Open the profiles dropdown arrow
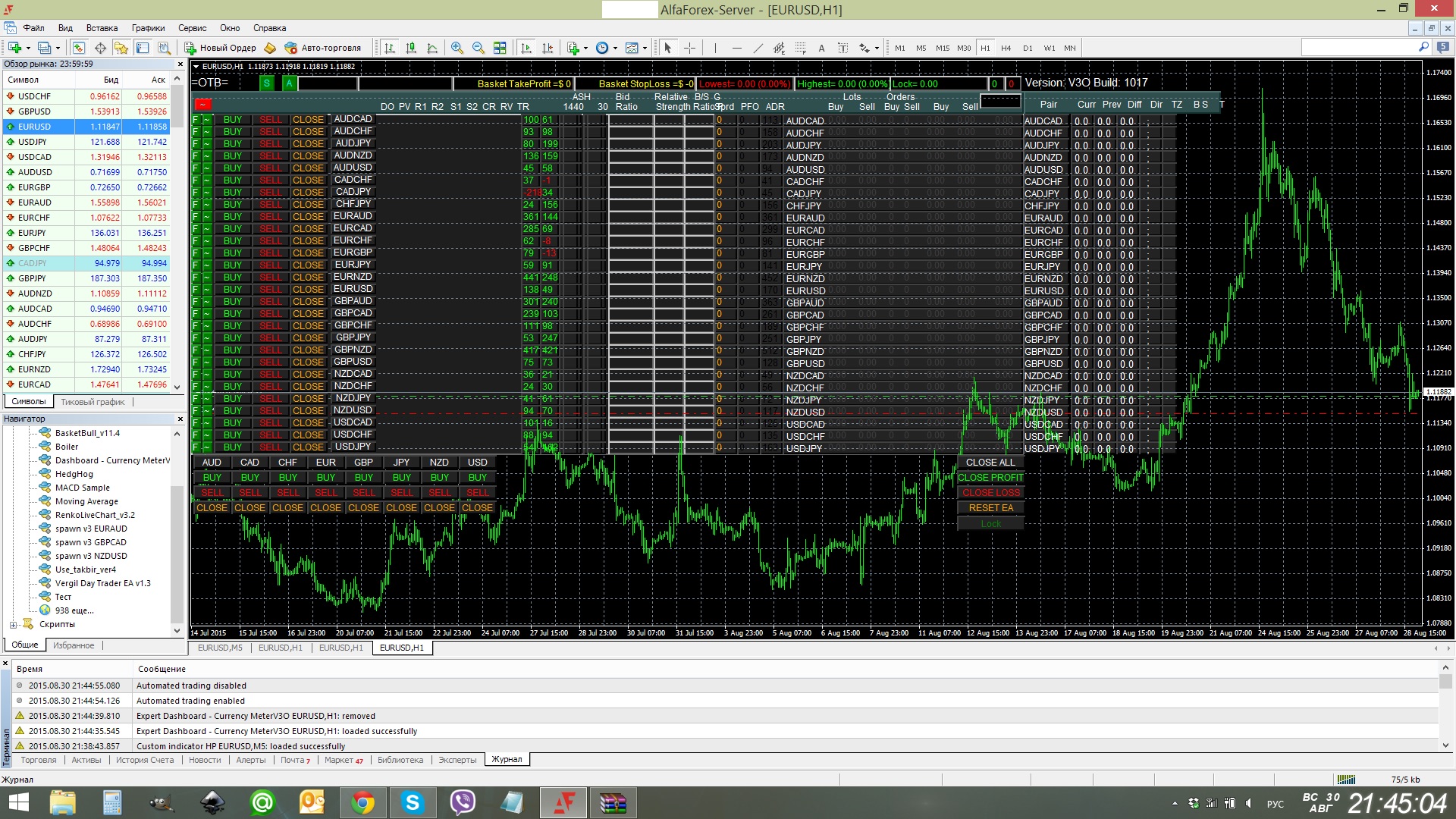Image resolution: width=1456 pixels, height=819 pixels. [58, 49]
